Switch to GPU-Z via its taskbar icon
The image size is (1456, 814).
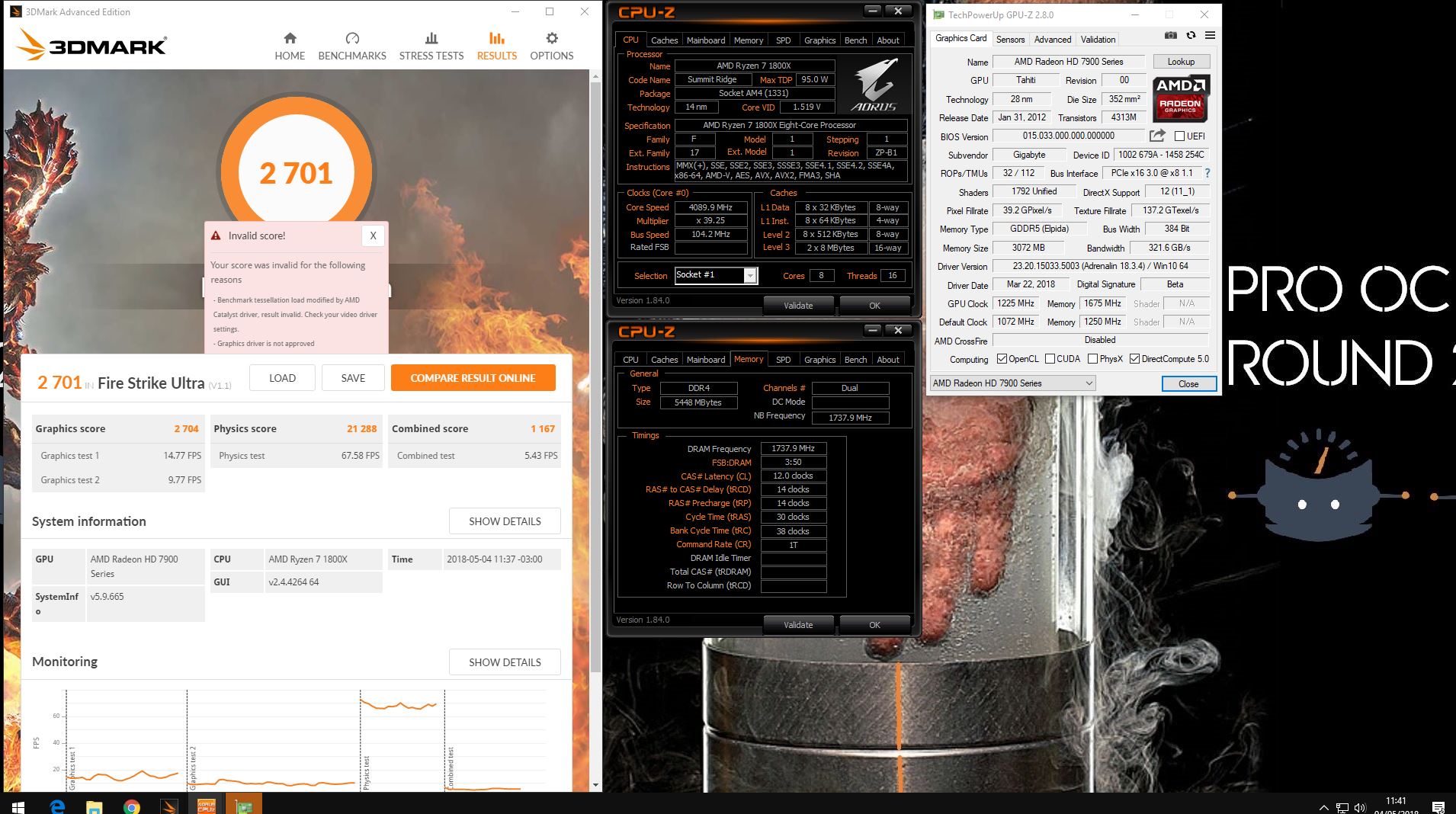click(x=243, y=805)
